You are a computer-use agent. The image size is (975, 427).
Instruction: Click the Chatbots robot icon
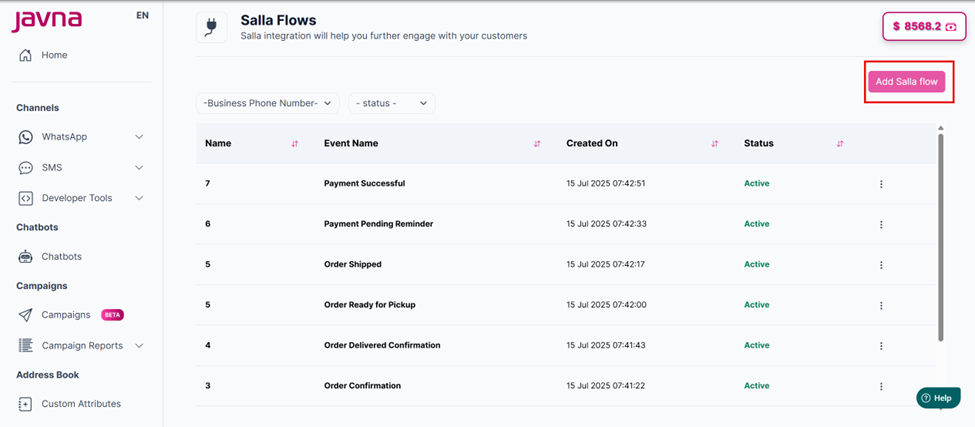(x=25, y=257)
